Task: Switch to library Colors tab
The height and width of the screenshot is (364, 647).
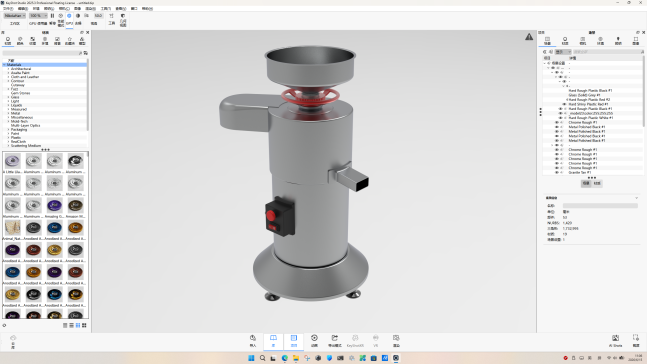Action: tap(20, 40)
